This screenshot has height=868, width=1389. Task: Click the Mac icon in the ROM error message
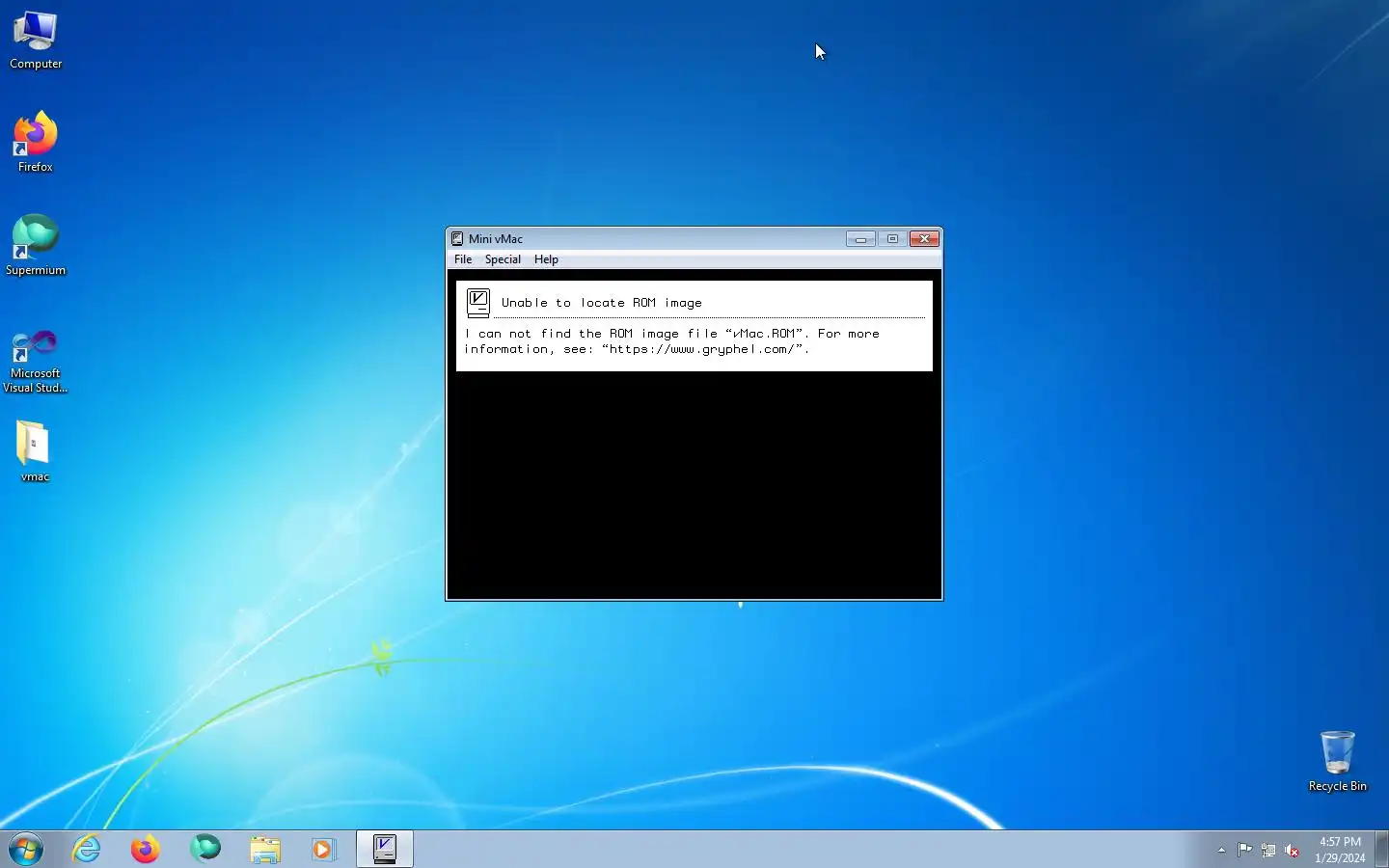(477, 303)
